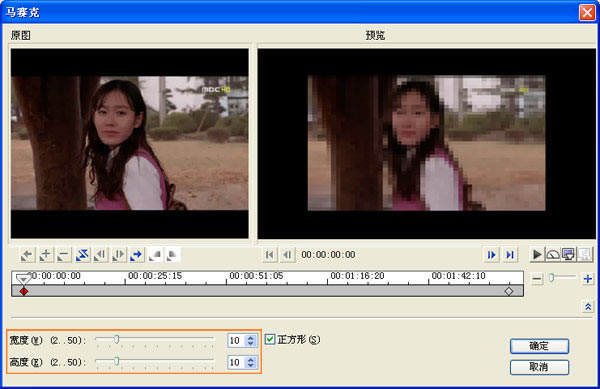Open the playback speed icon
Screen dimensions: 600x389
pyautogui.click(x=553, y=254)
